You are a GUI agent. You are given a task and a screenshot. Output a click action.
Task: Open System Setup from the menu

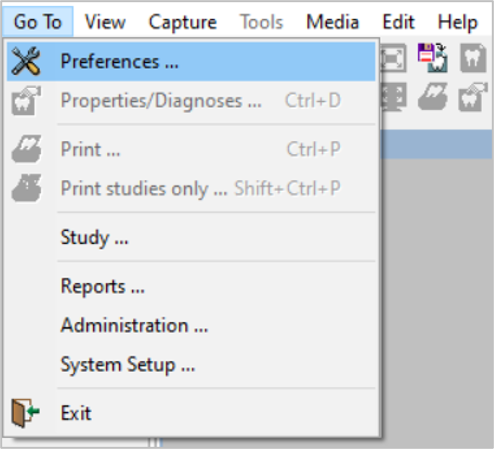point(191,364)
